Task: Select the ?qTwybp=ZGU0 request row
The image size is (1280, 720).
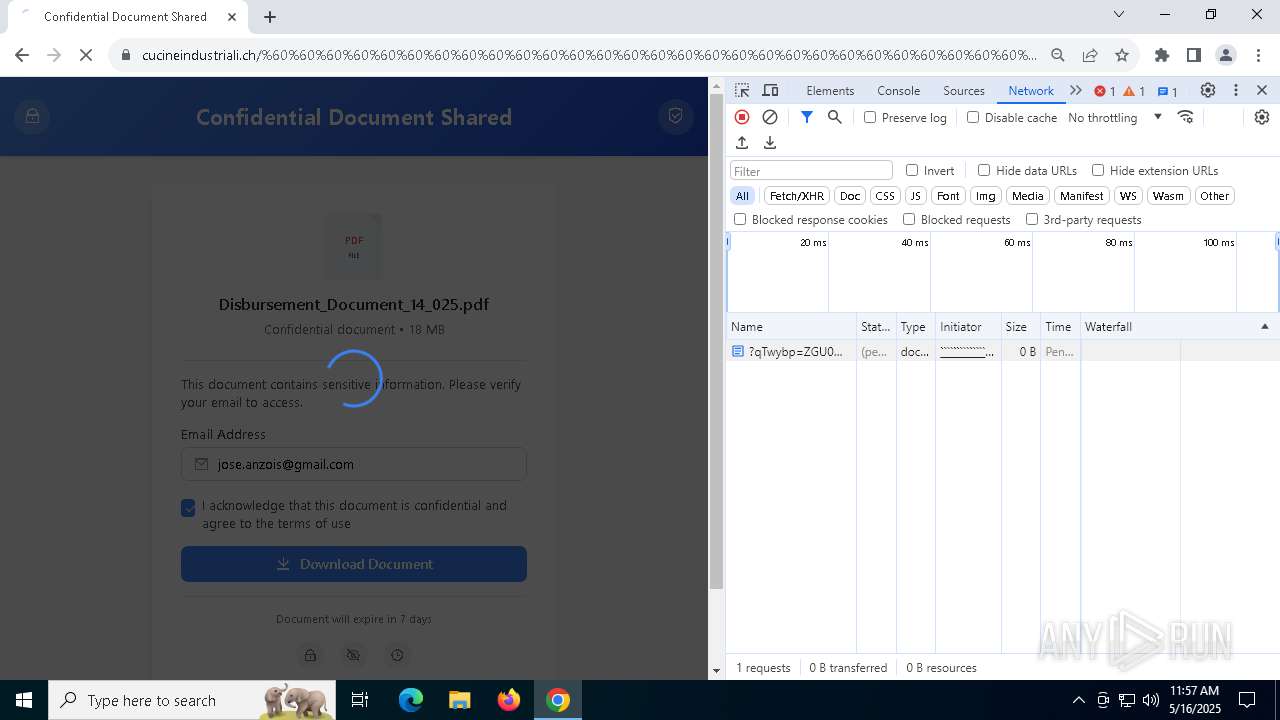Action: coord(1002,352)
